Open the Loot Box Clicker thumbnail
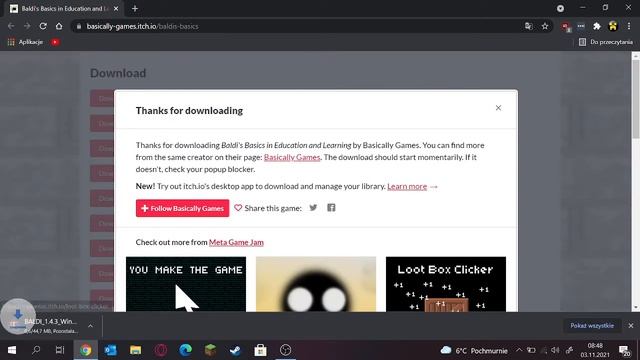Image resolution: width=640 pixels, height=360 pixels. 446,284
